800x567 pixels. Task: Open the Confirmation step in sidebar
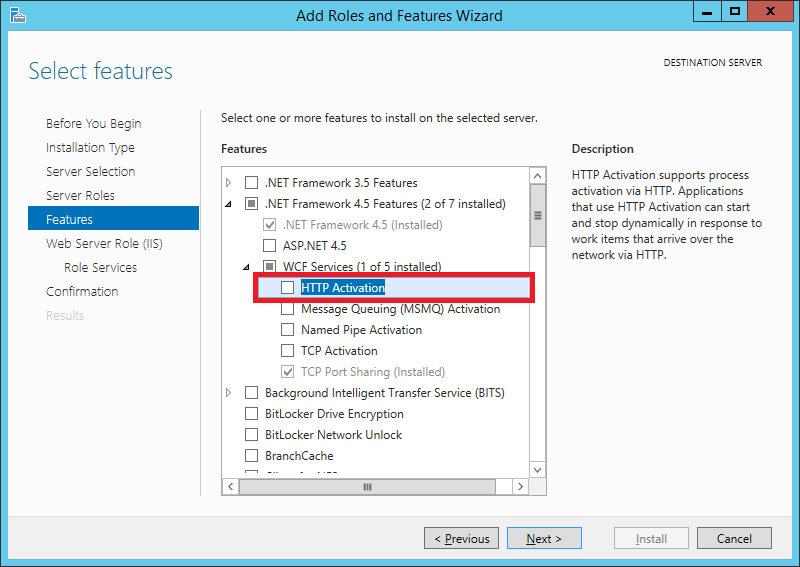coord(82,291)
